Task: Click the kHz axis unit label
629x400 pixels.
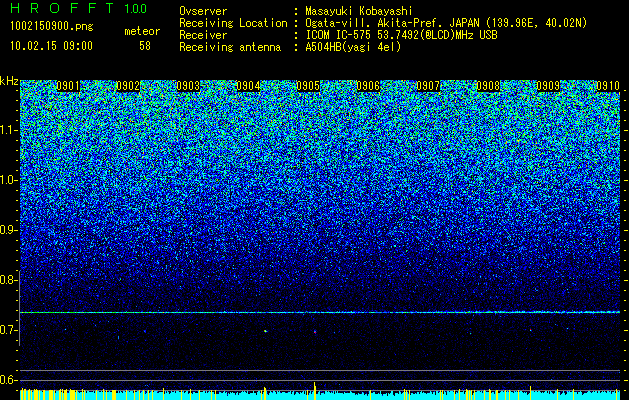Action: click(x=9, y=81)
